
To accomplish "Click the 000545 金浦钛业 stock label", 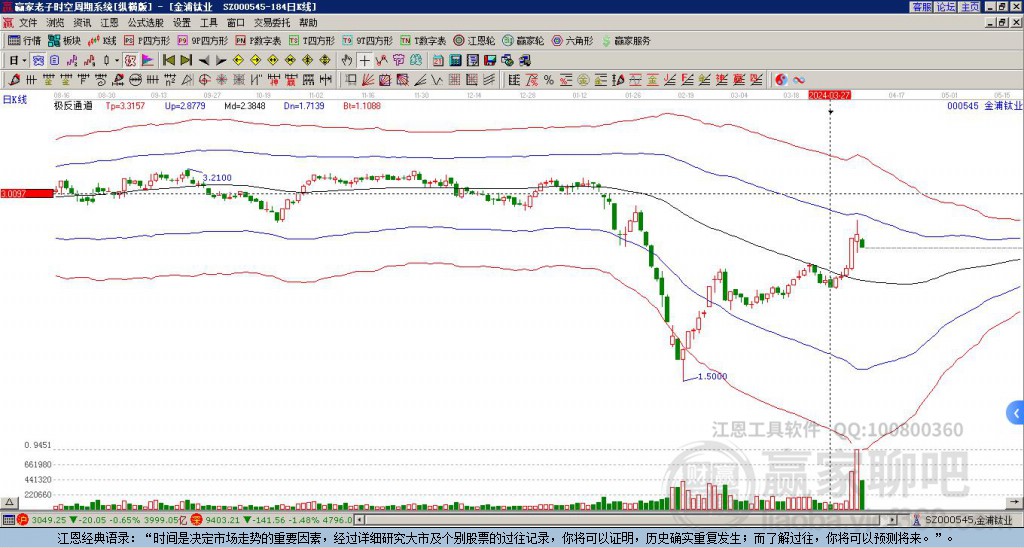I will [x=985, y=105].
